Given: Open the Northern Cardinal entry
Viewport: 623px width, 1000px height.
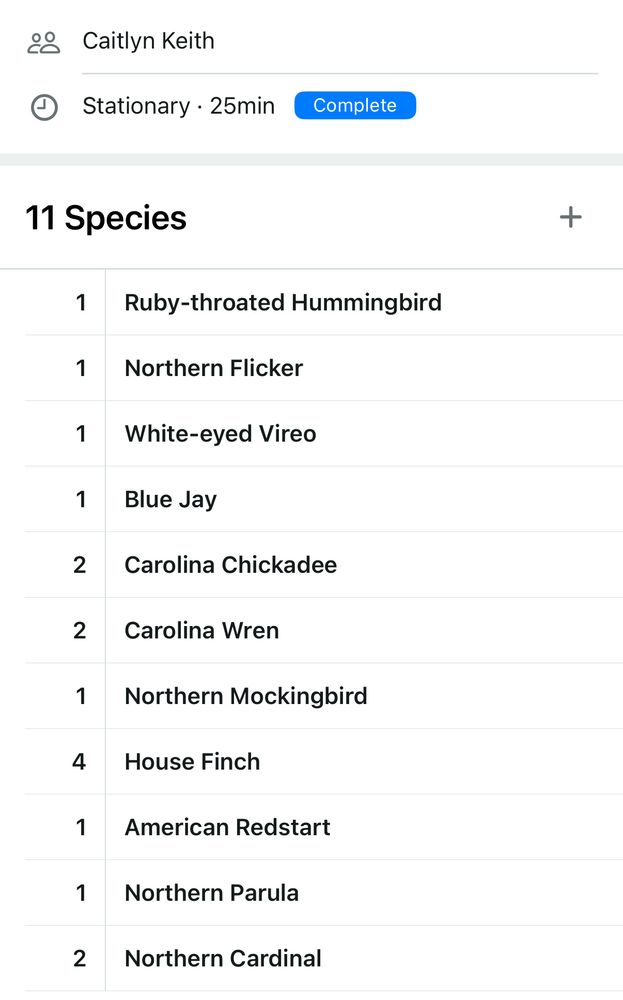Looking at the screenshot, I should click(x=324, y=959).
